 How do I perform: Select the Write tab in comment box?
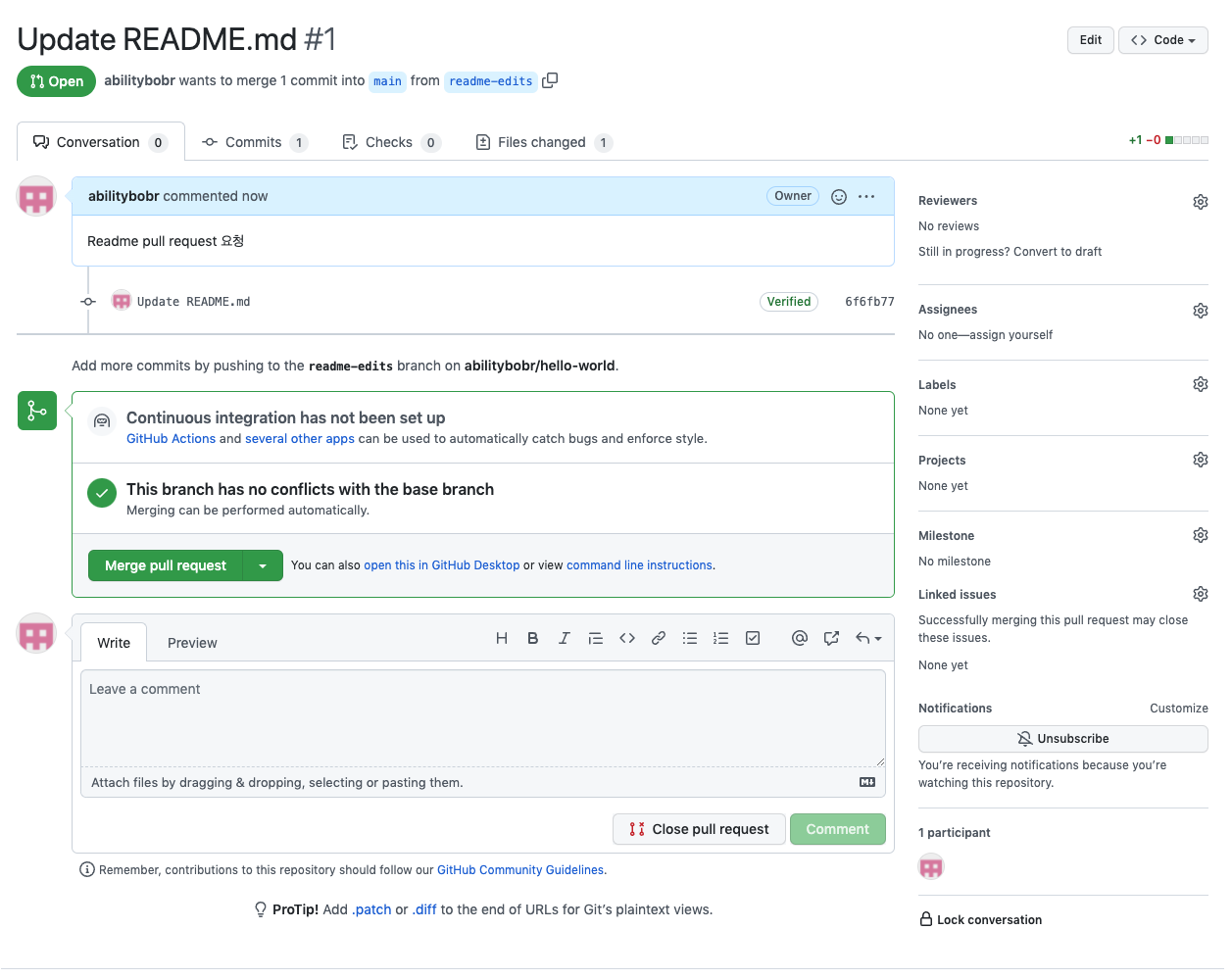[x=114, y=643]
